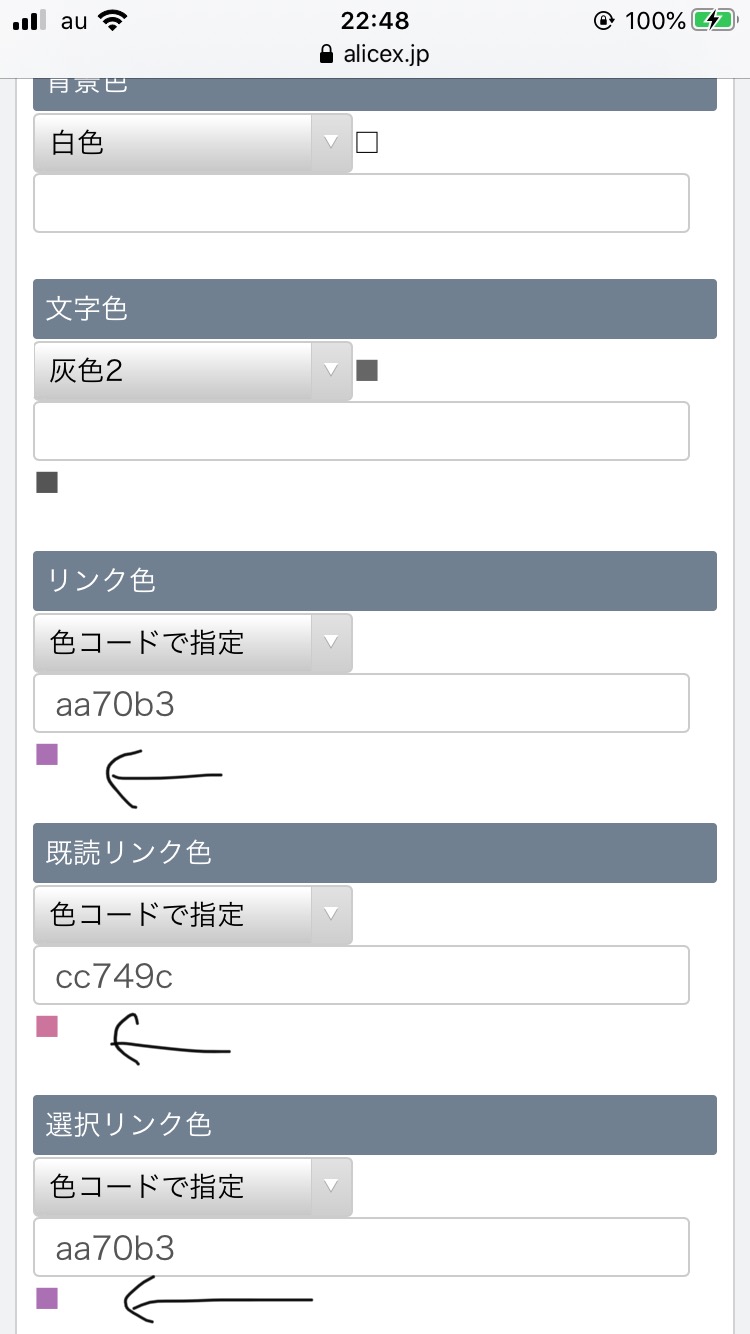Open the 白色 background color dropdown
The image size is (750, 1334).
pos(192,144)
